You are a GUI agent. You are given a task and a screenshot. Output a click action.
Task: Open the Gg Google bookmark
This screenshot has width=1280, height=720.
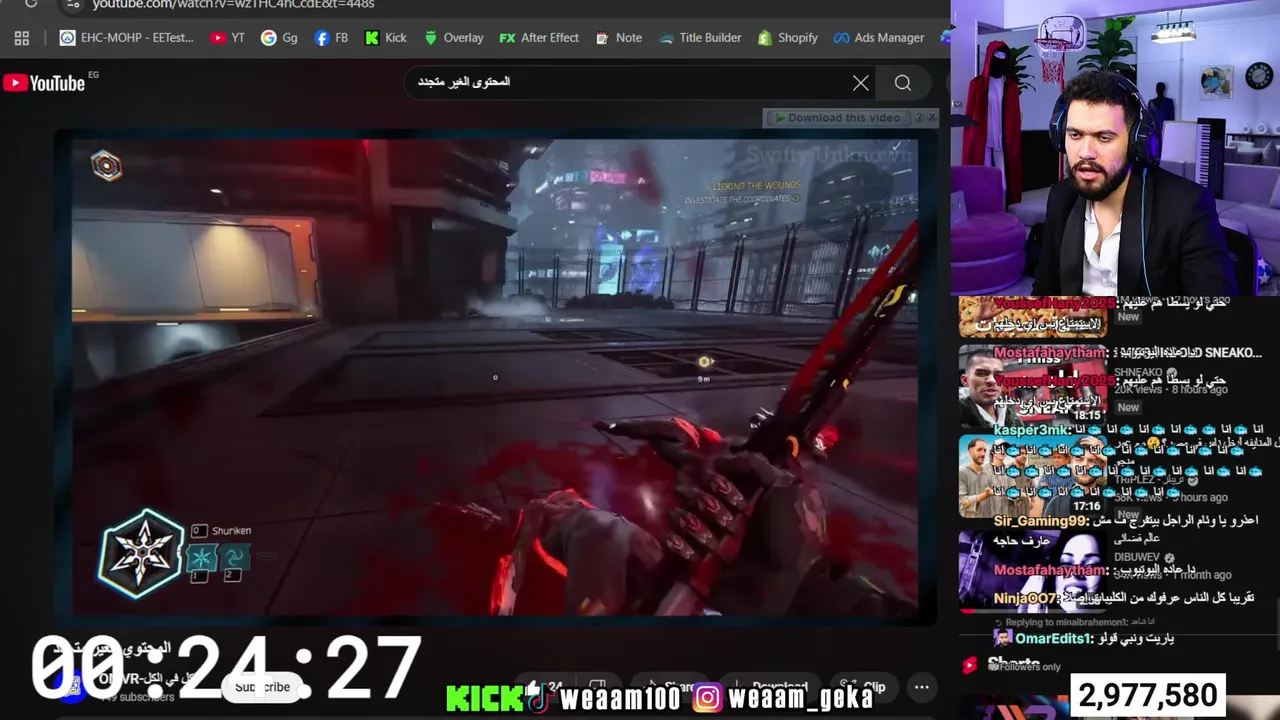[x=279, y=38]
